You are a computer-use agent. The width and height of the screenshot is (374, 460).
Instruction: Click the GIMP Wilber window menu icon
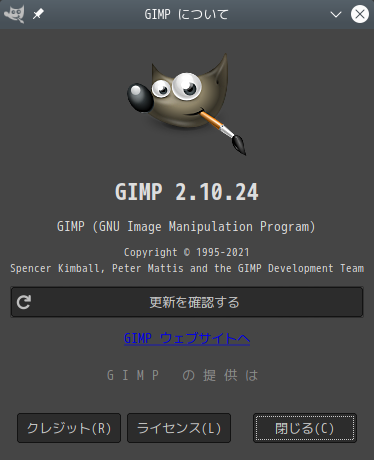click(x=14, y=14)
